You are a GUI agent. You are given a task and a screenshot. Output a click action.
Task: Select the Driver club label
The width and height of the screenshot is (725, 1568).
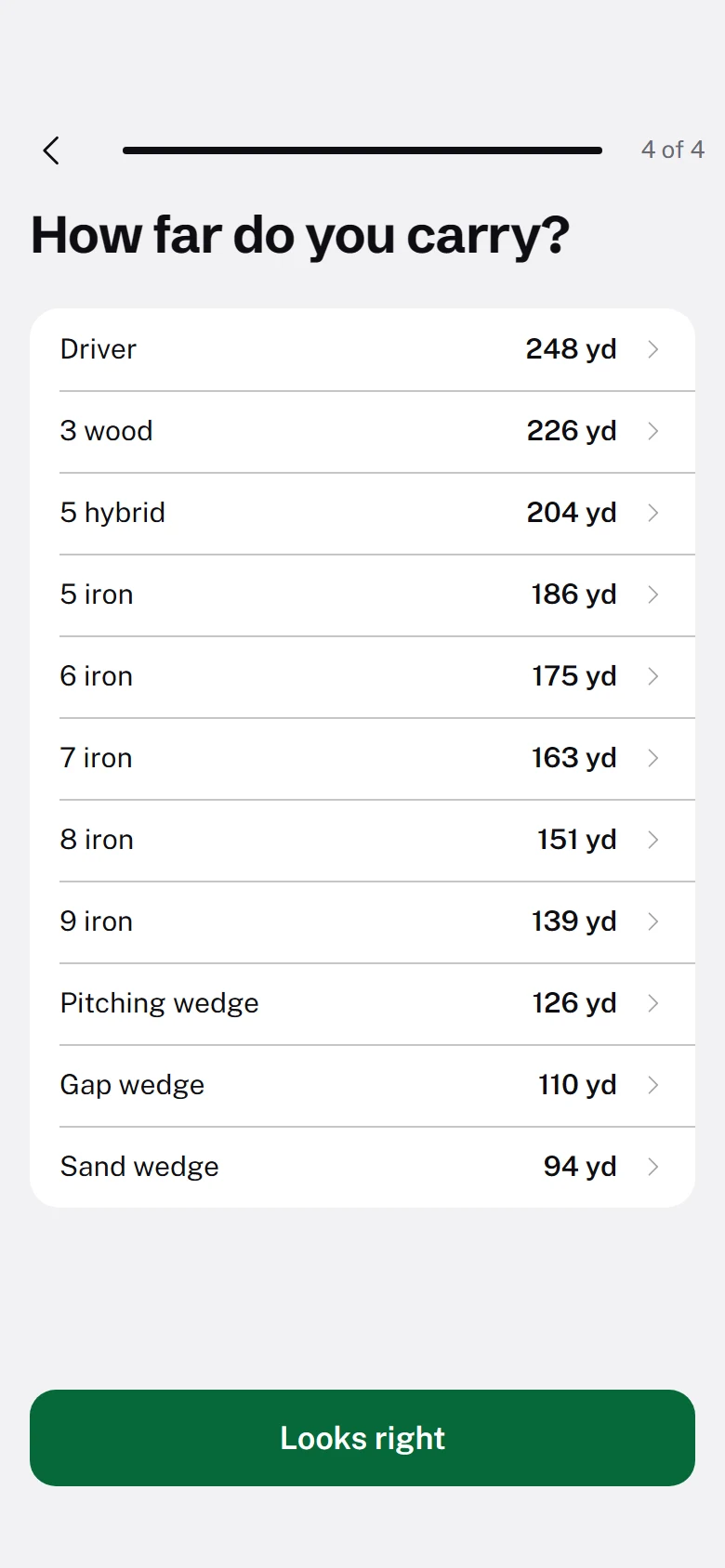click(99, 349)
